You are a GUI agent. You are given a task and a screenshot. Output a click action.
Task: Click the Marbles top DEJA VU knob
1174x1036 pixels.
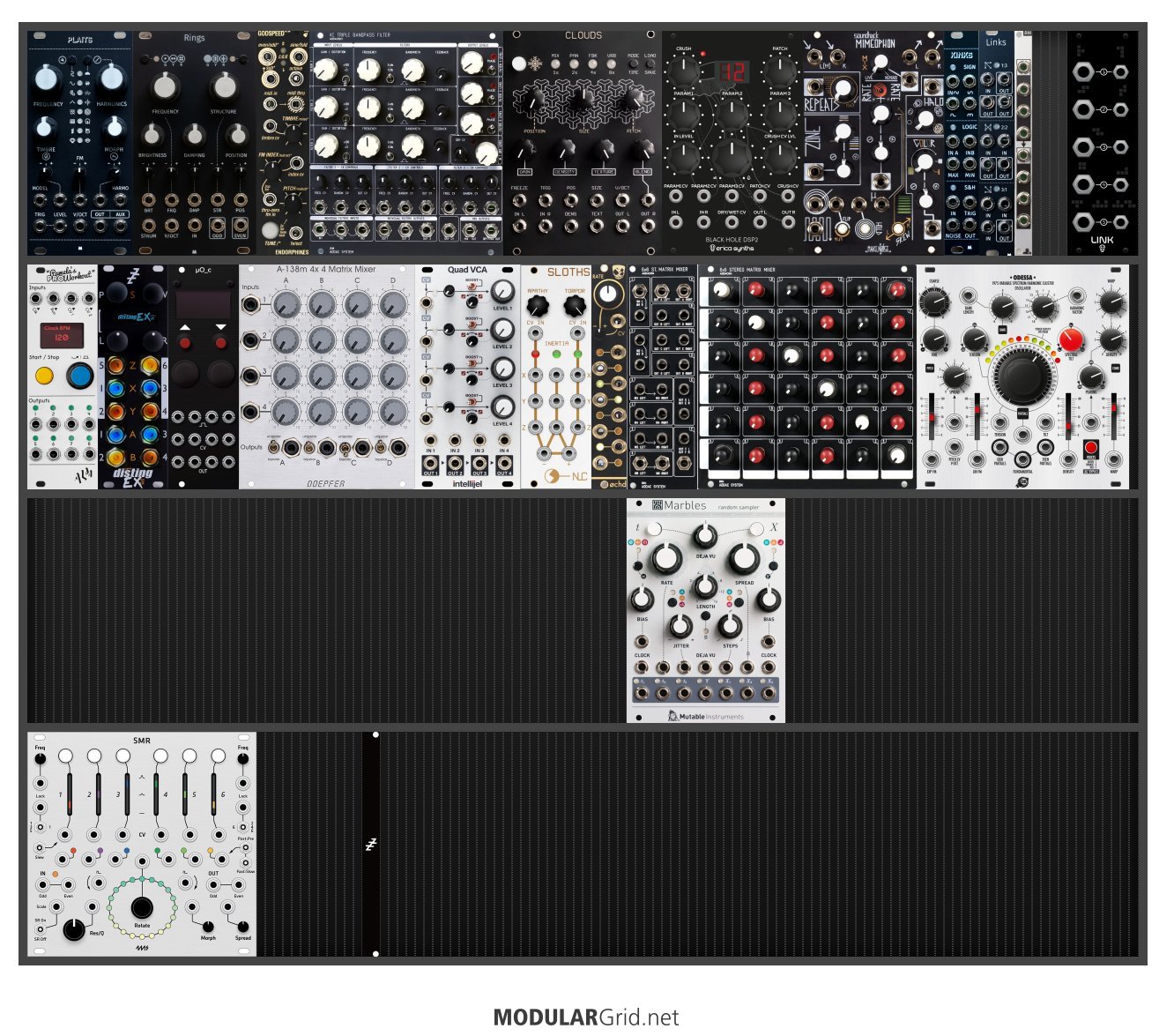pos(704,535)
